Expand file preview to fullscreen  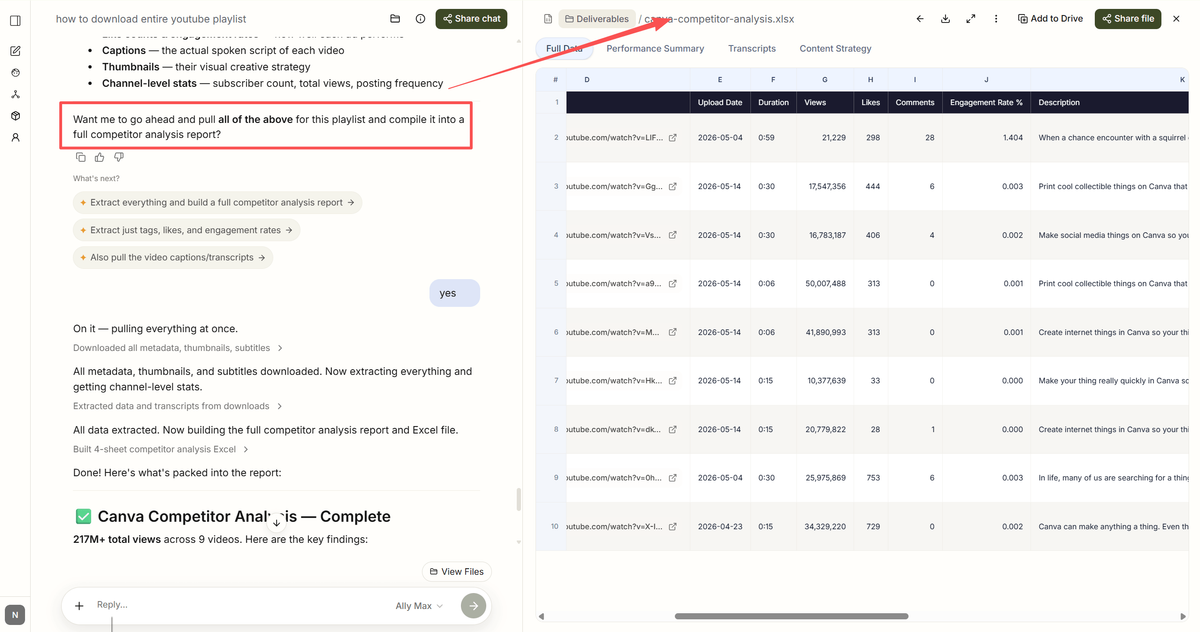pyautogui.click(x=971, y=19)
